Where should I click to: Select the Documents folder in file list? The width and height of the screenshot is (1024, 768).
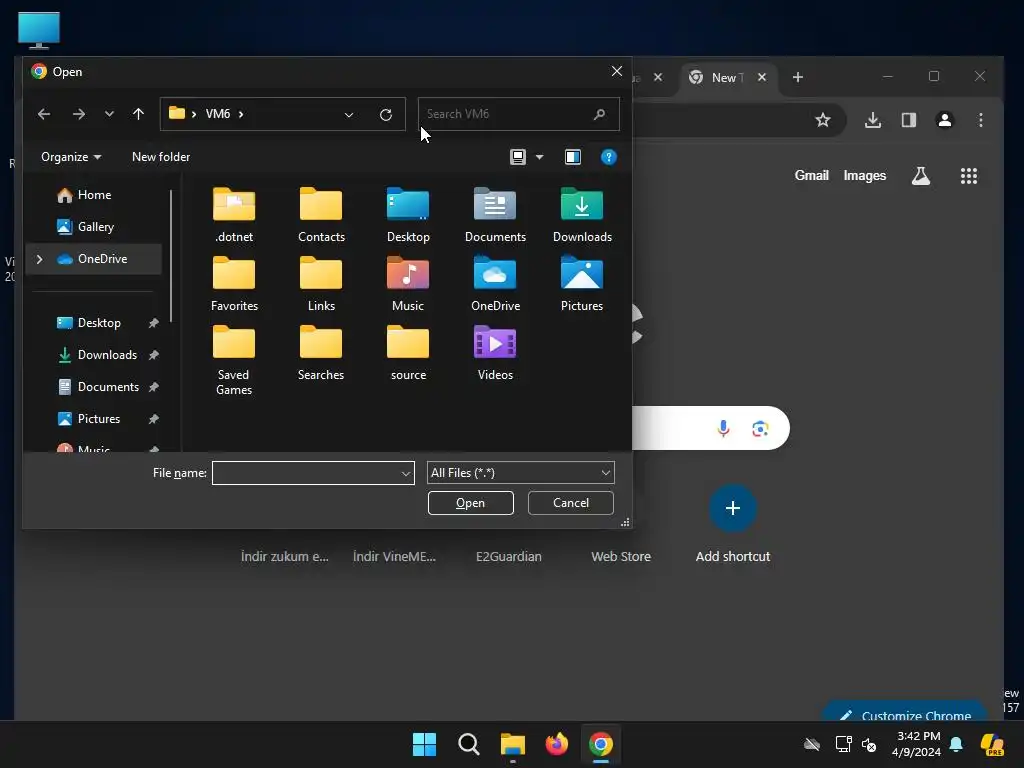[x=495, y=215]
